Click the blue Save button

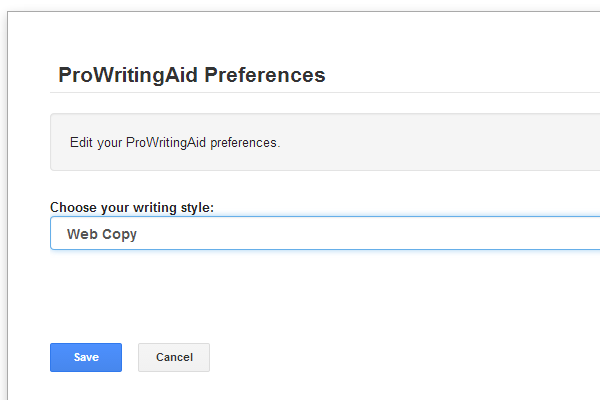[x=86, y=357]
